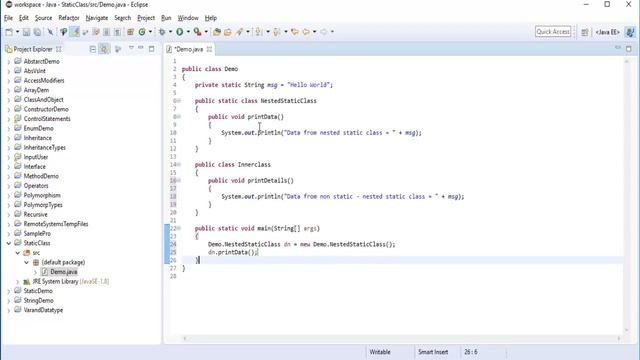Toggle fold marker for printData at line 8
The width and height of the screenshot is (640, 360).
click(178, 117)
